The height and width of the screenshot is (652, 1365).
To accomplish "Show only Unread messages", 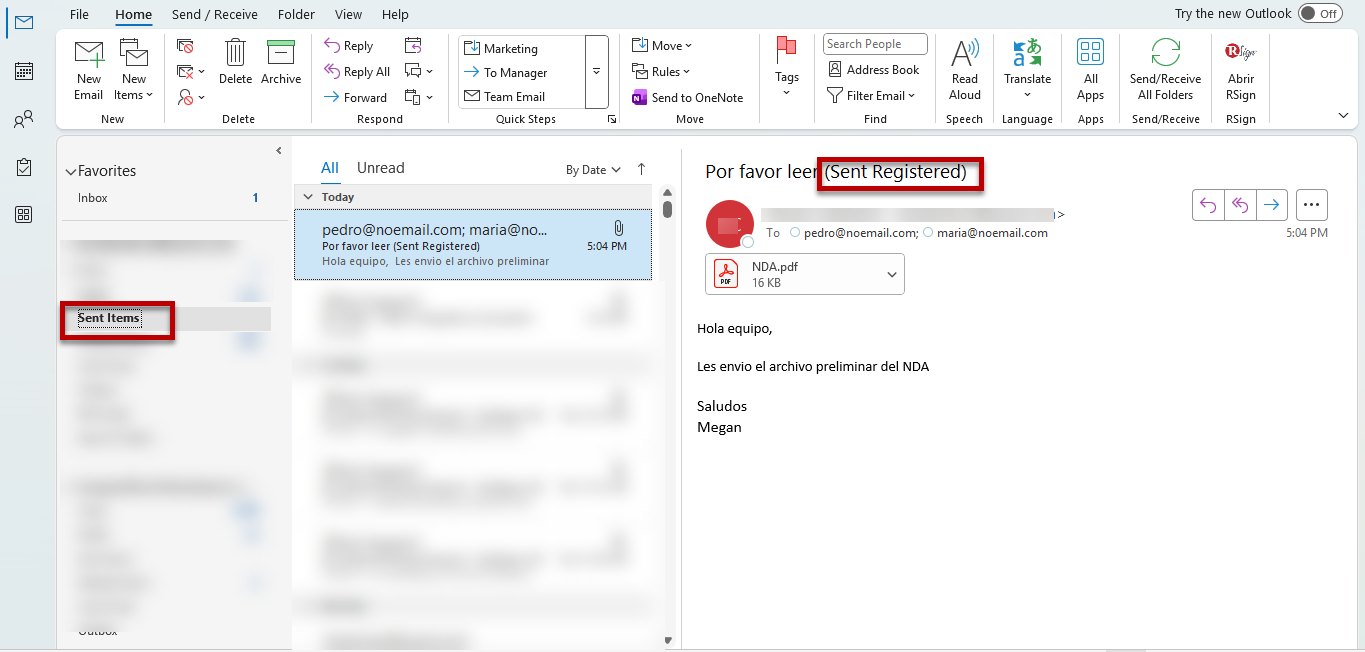I will click(x=380, y=168).
